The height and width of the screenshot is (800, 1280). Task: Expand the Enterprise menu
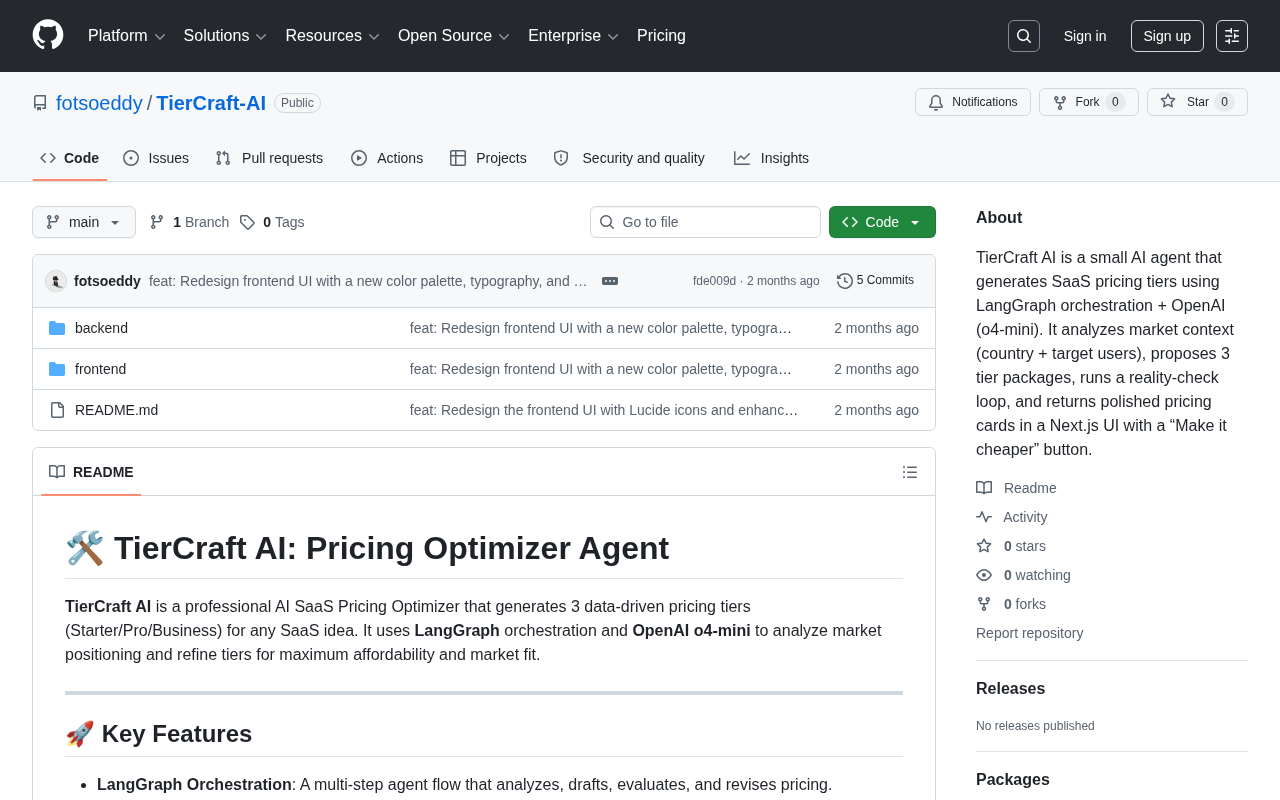573,36
